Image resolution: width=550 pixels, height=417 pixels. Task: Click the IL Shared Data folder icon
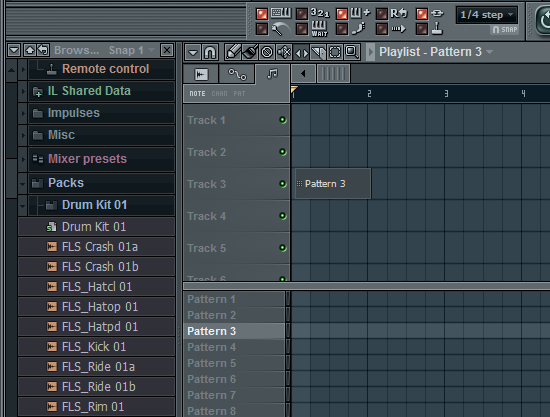pyautogui.click(x=38, y=92)
